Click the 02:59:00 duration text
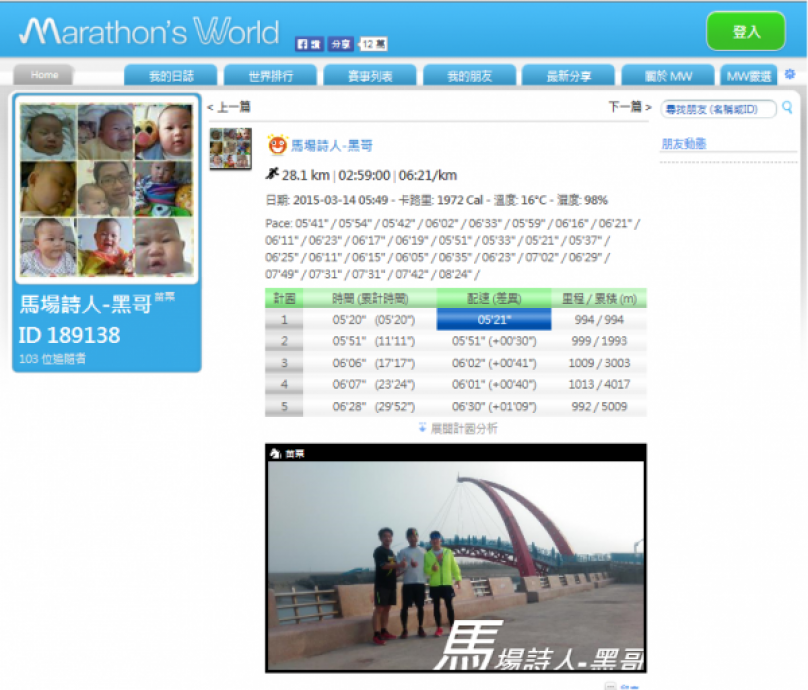Screen dimensions: 808x690 click(x=364, y=175)
